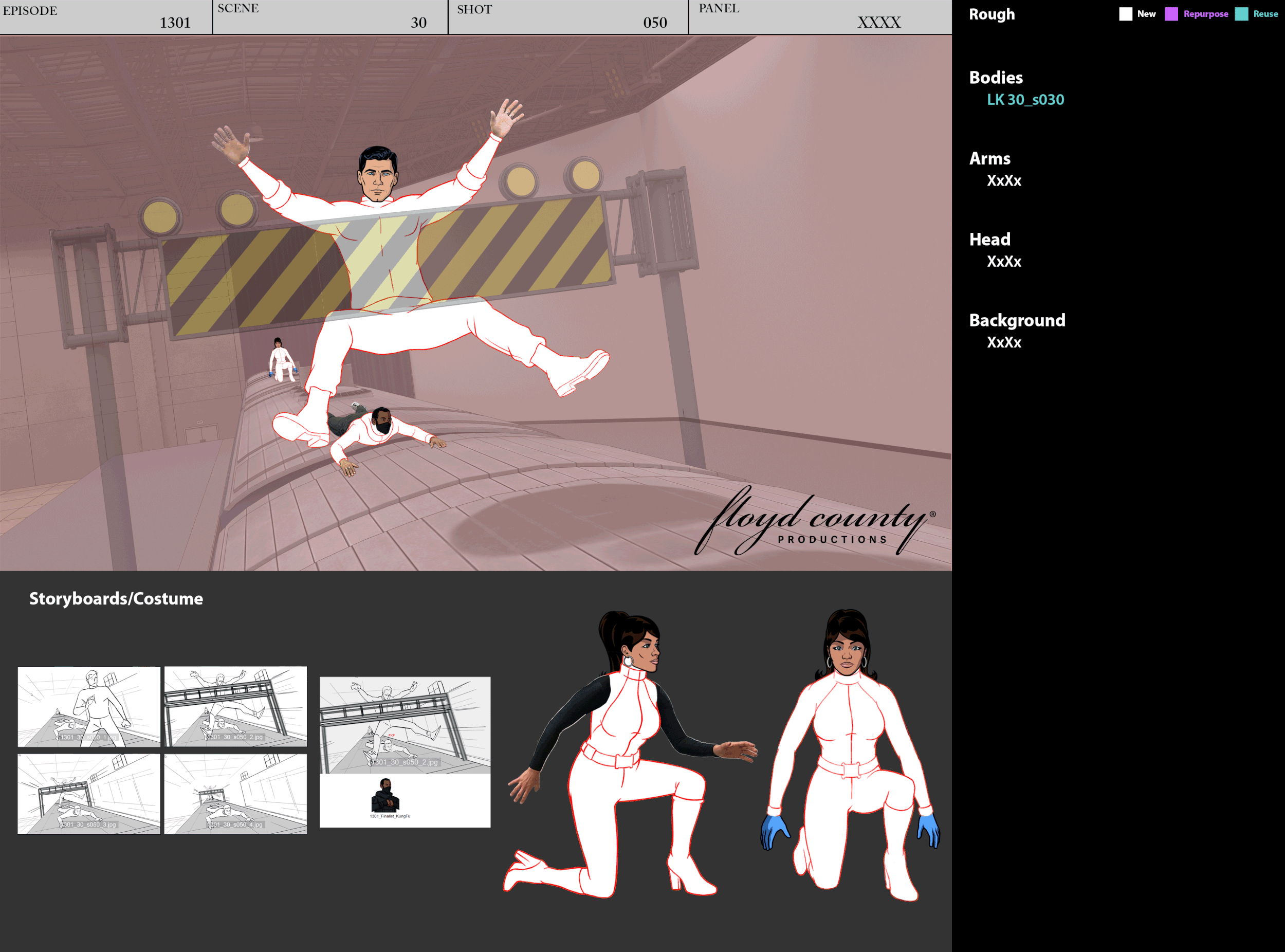Image resolution: width=1285 pixels, height=952 pixels.
Task: Select the 'Rough' heading text
Action: [x=992, y=14]
